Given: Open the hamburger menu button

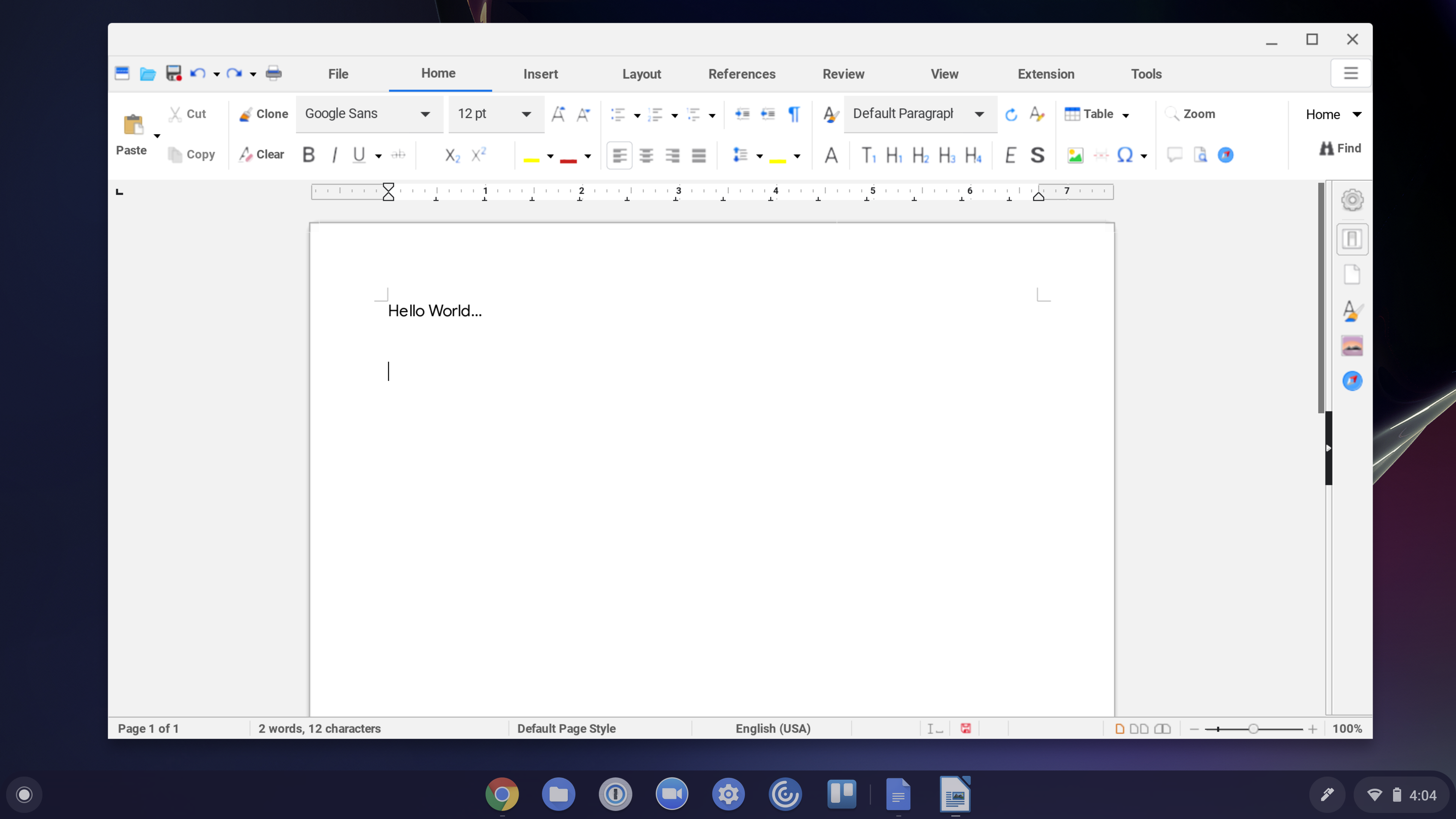Looking at the screenshot, I should click(x=1350, y=73).
